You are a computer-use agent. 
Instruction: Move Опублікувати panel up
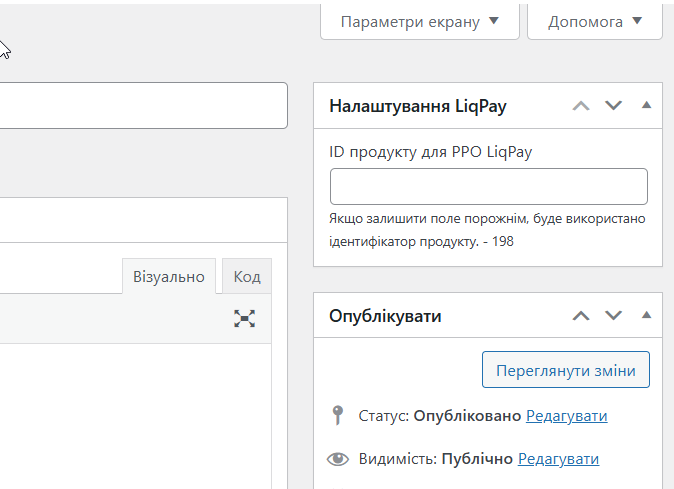coord(581,316)
